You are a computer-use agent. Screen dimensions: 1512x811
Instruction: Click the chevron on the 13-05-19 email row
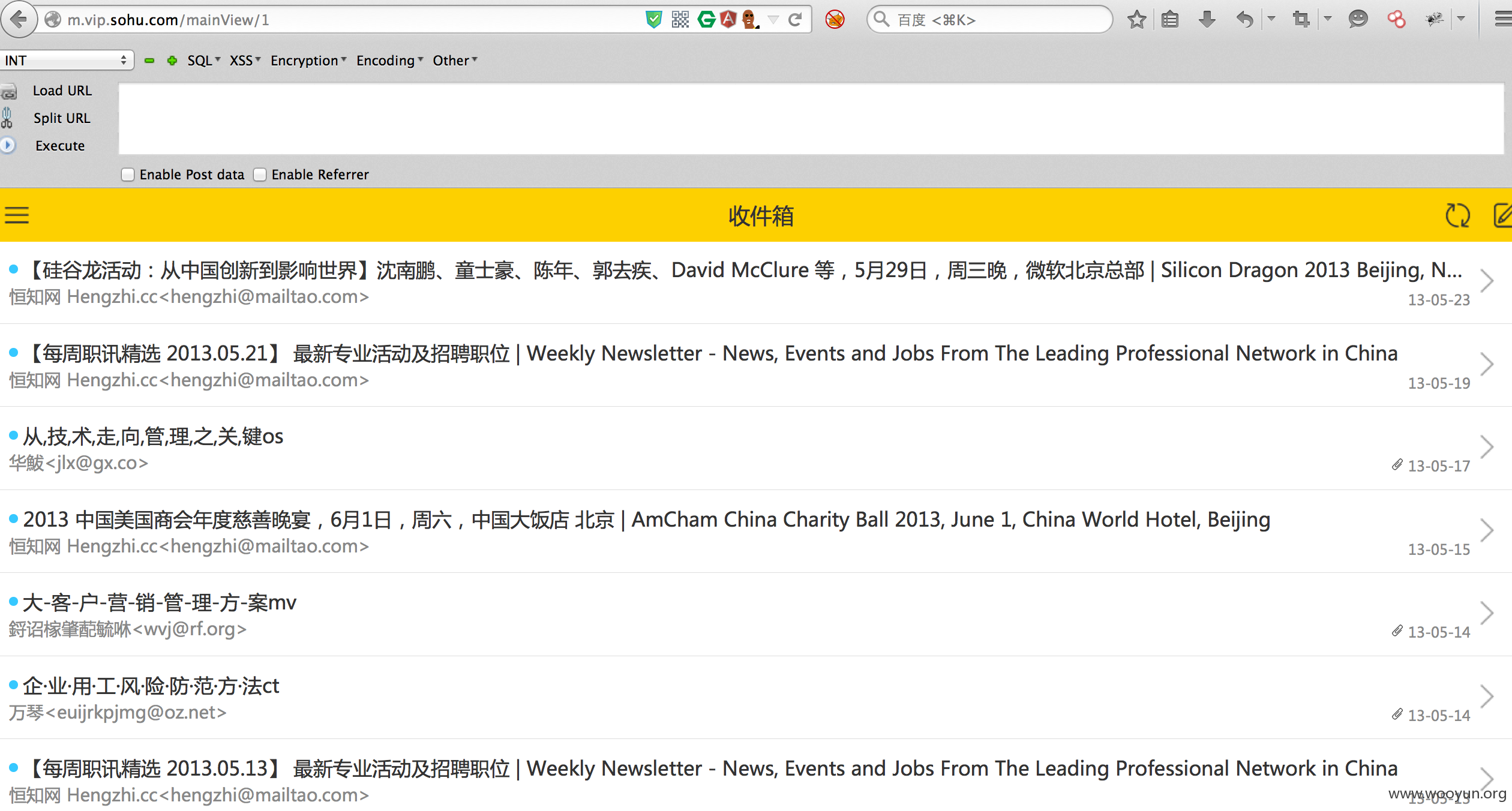pyautogui.click(x=1487, y=364)
